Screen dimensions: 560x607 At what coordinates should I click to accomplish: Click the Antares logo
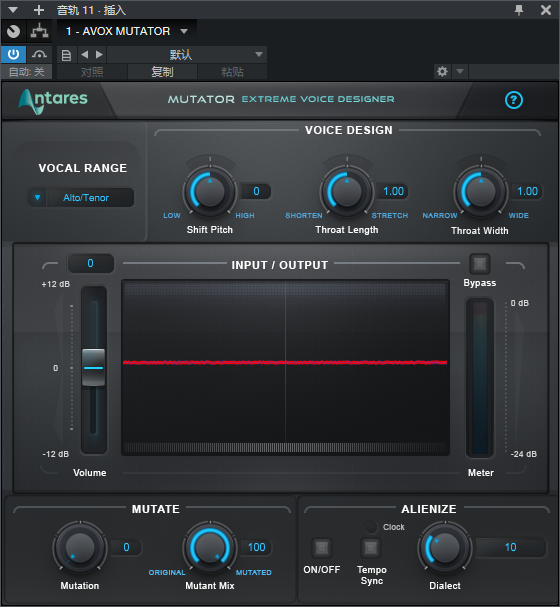tap(53, 100)
